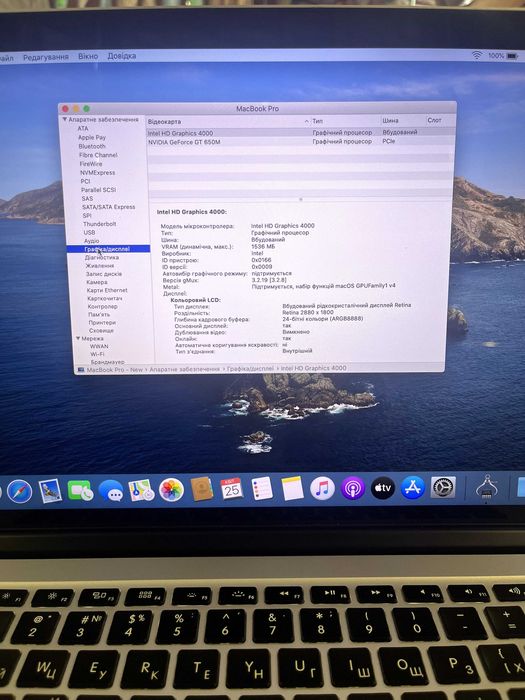Select Apple Pay in the sidebar
This screenshot has width=525, height=700.
[x=92, y=138]
